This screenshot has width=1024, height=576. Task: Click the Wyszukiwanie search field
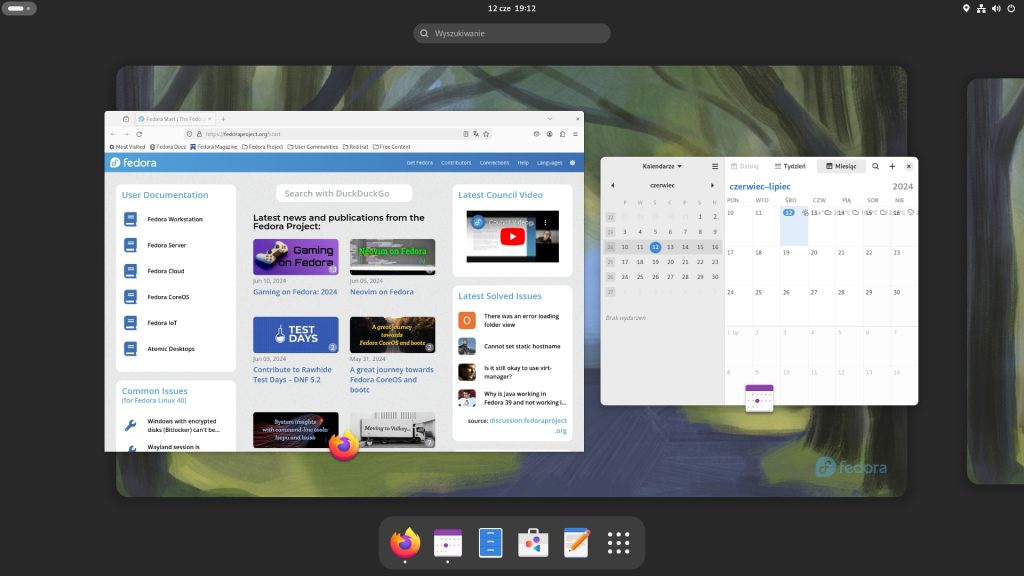[512, 33]
